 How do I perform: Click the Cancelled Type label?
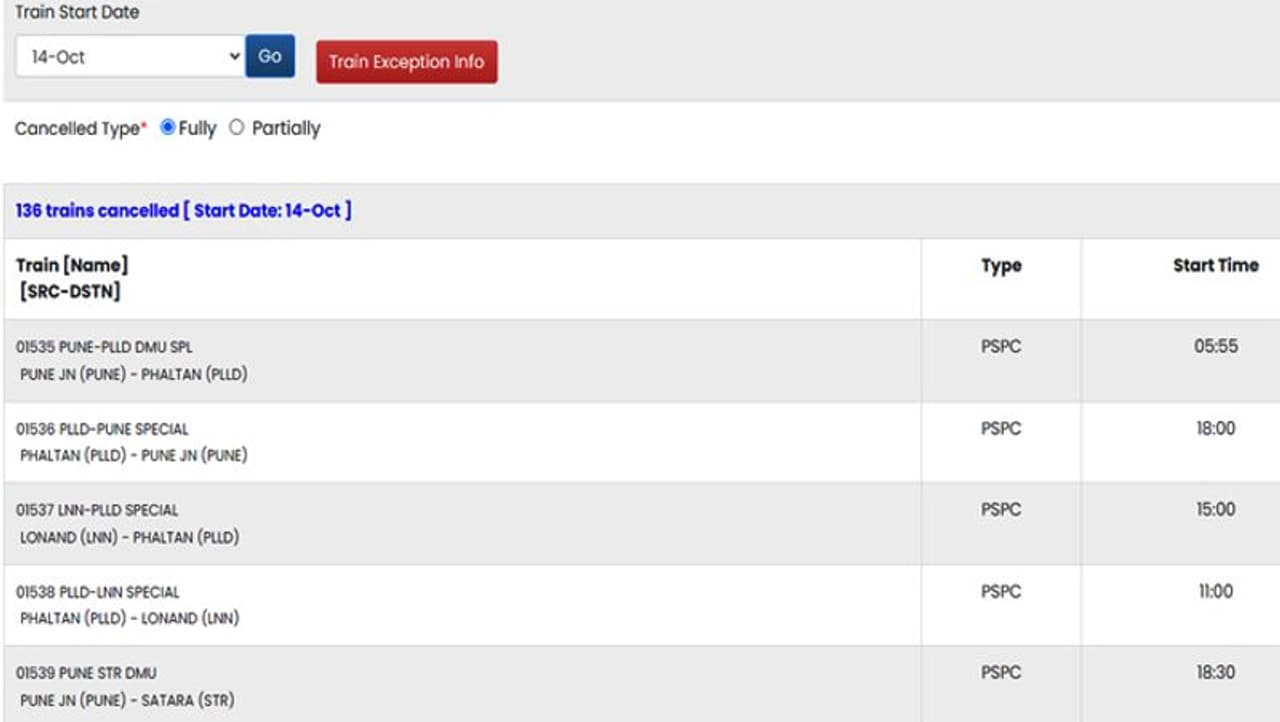pos(77,129)
